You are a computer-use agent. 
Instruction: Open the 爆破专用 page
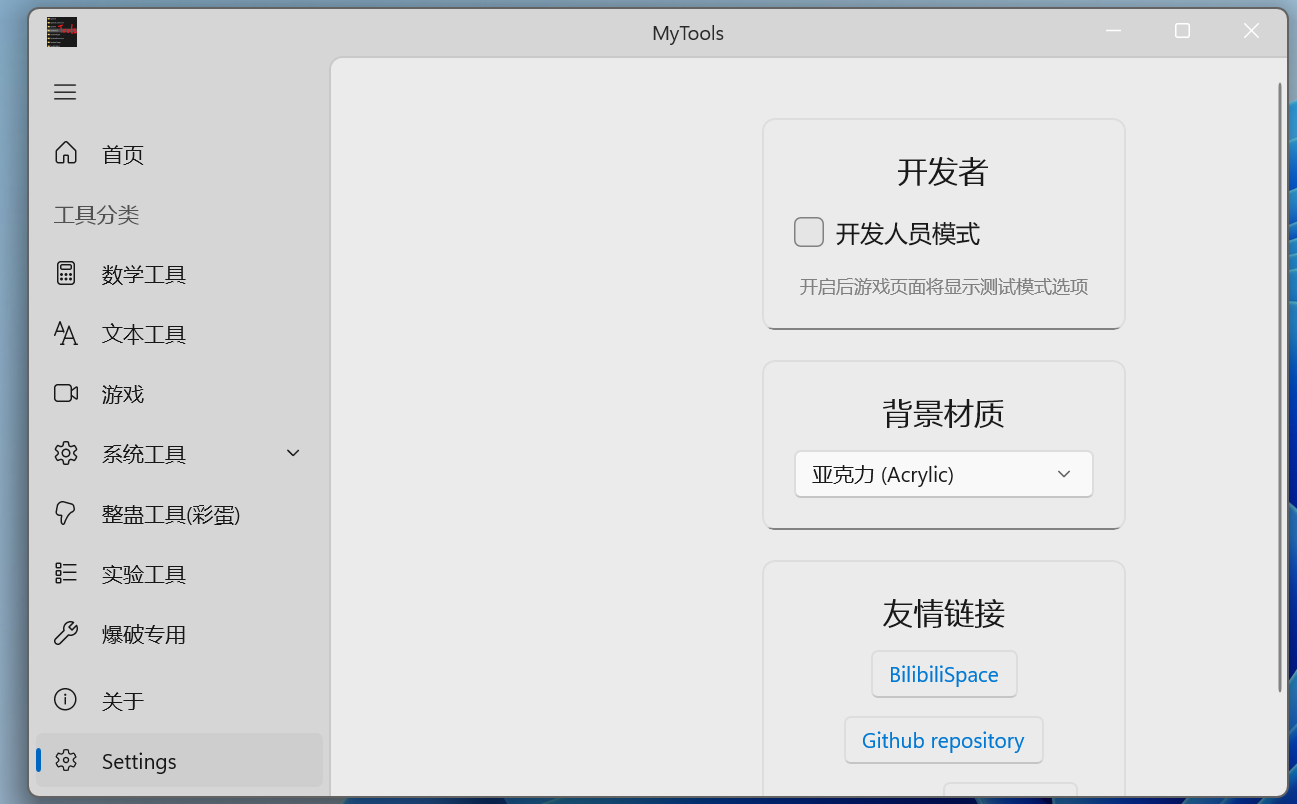(x=180, y=634)
